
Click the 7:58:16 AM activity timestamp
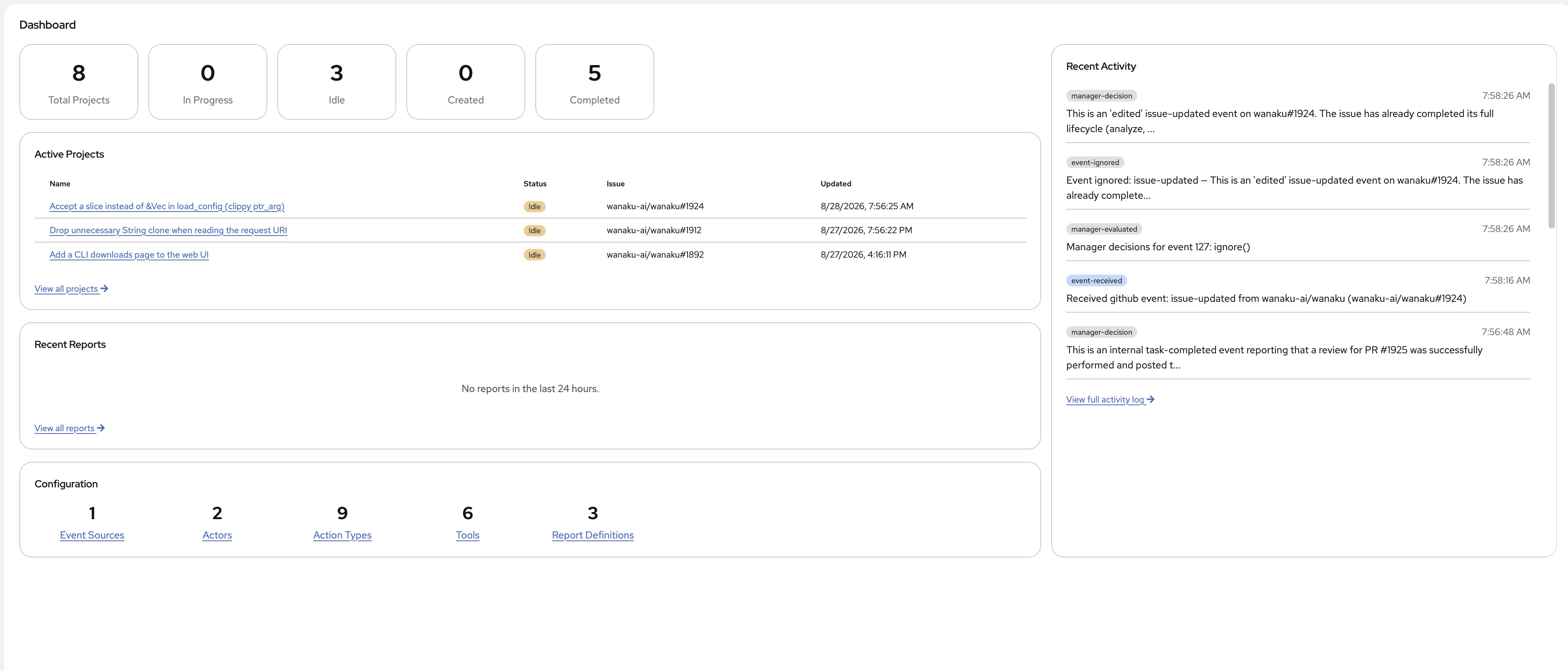point(1506,281)
